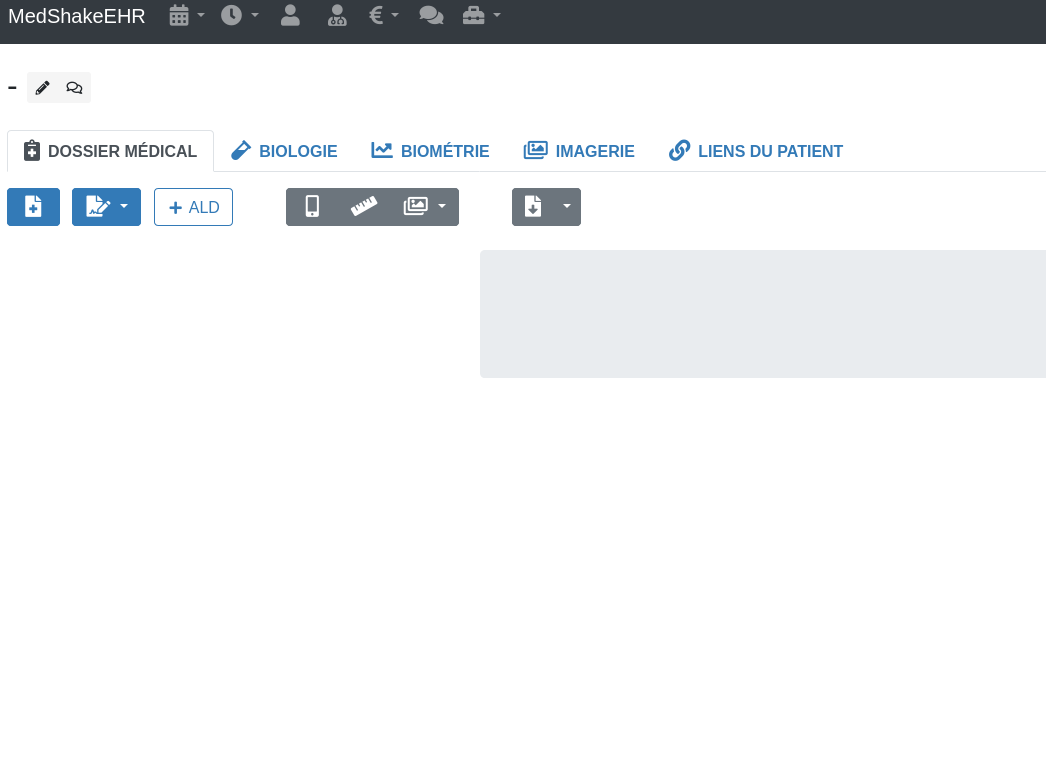Expand the signed document dropdown

pyautogui.click(x=106, y=207)
